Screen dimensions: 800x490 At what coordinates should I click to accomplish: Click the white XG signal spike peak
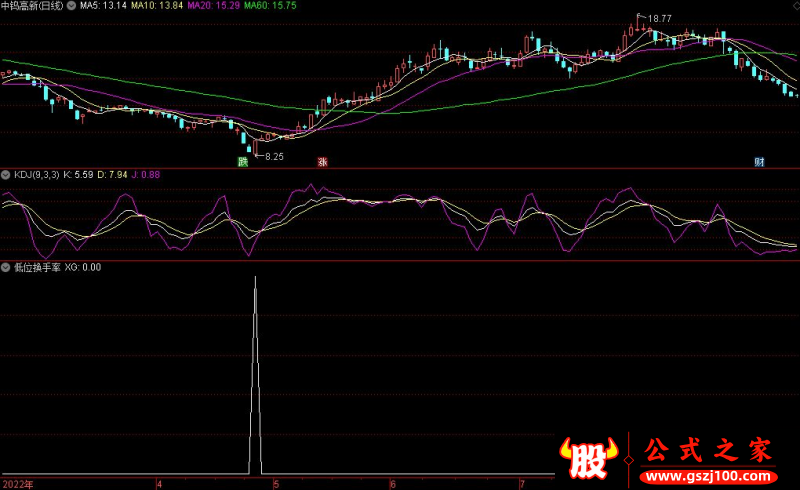255,276
